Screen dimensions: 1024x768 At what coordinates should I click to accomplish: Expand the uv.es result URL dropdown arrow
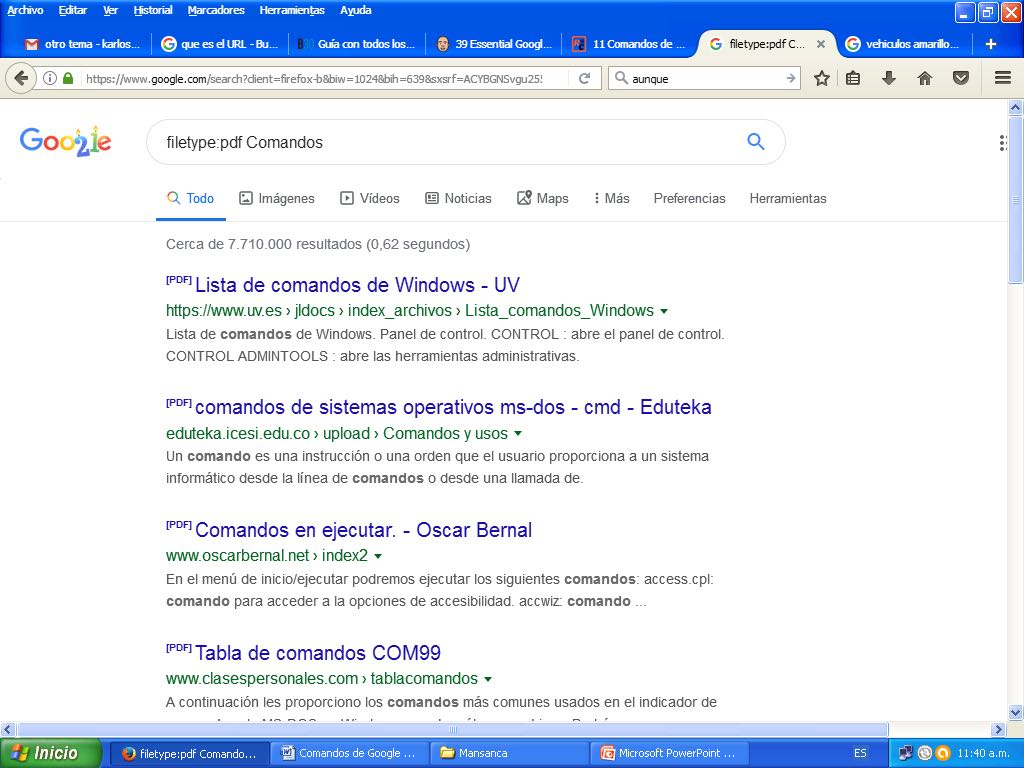pyautogui.click(x=664, y=312)
